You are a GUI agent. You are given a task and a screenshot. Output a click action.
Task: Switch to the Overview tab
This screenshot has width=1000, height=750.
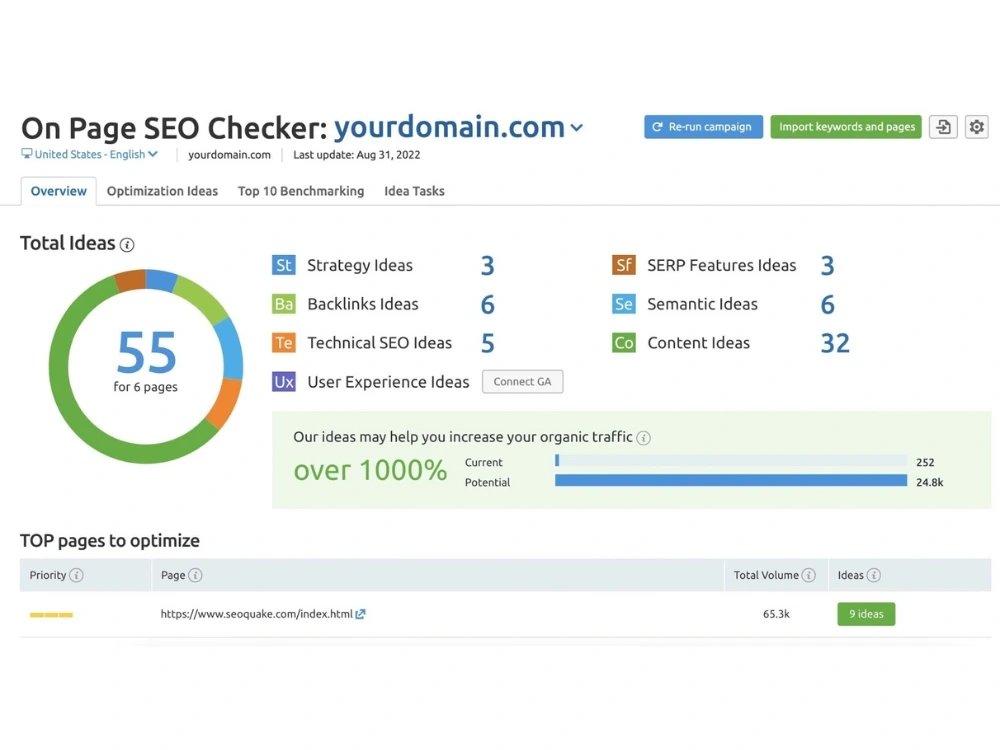[59, 191]
